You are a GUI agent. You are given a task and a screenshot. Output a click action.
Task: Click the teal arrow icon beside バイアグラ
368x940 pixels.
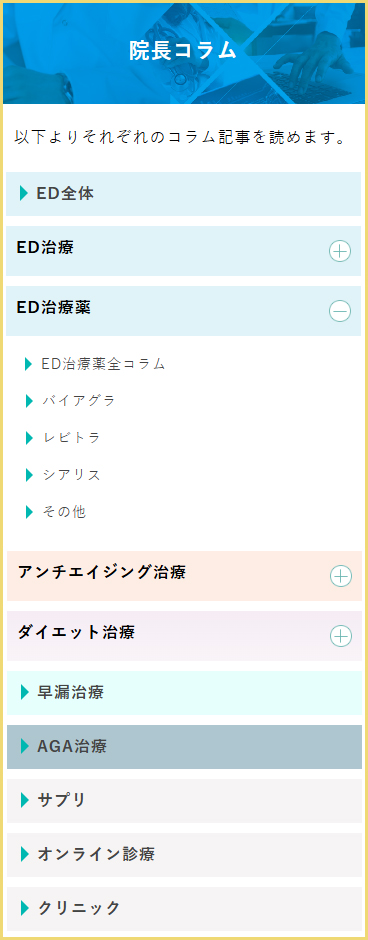[29, 401]
